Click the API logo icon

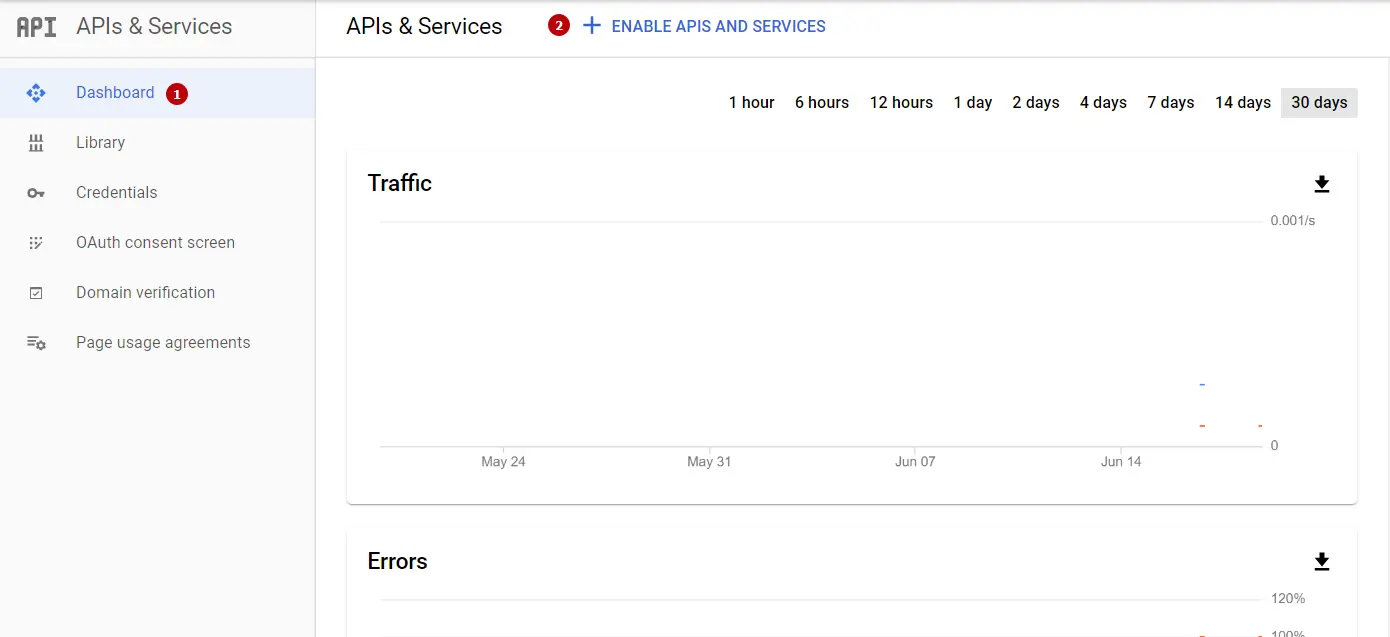(37, 27)
